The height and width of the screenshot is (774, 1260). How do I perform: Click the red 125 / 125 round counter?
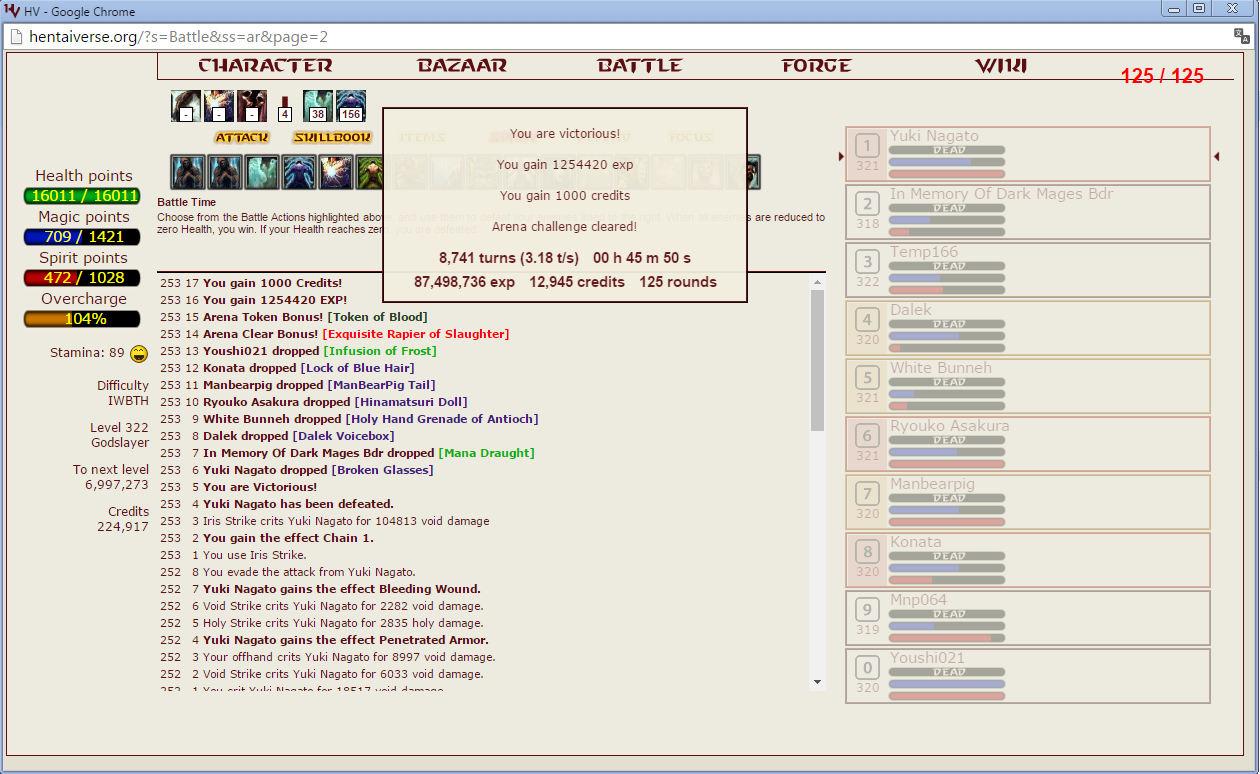[1162, 76]
